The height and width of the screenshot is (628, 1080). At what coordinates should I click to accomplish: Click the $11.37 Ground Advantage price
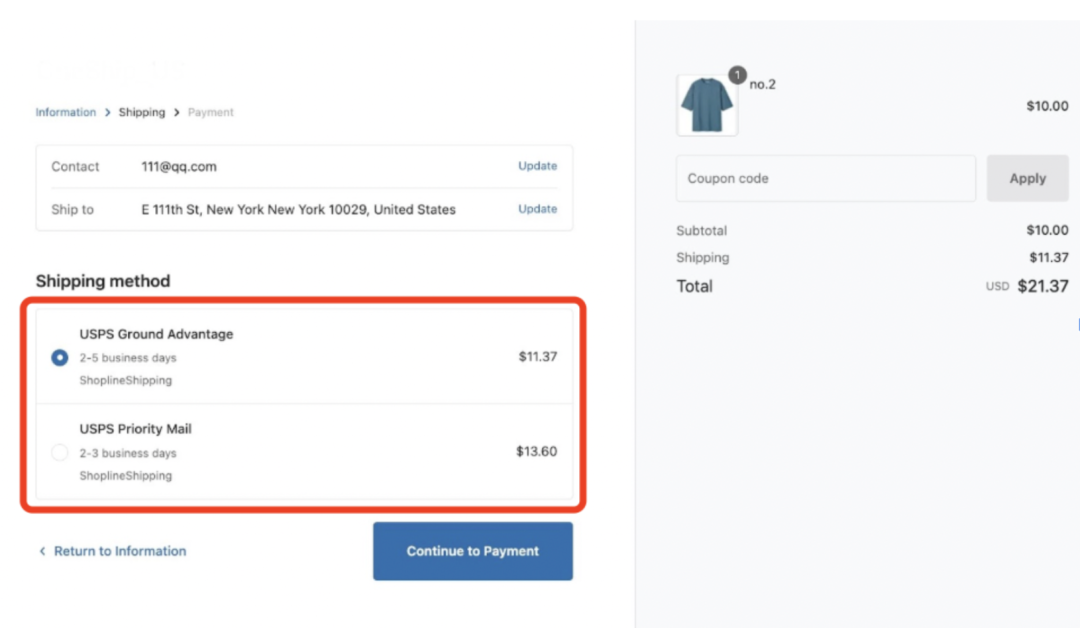(x=537, y=356)
